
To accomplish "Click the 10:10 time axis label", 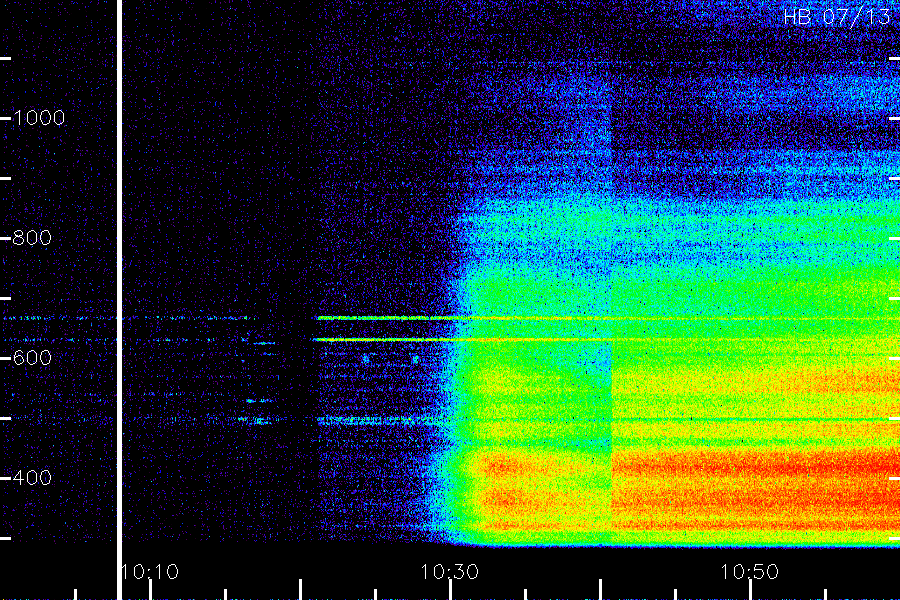I will [x=150, y=572].
